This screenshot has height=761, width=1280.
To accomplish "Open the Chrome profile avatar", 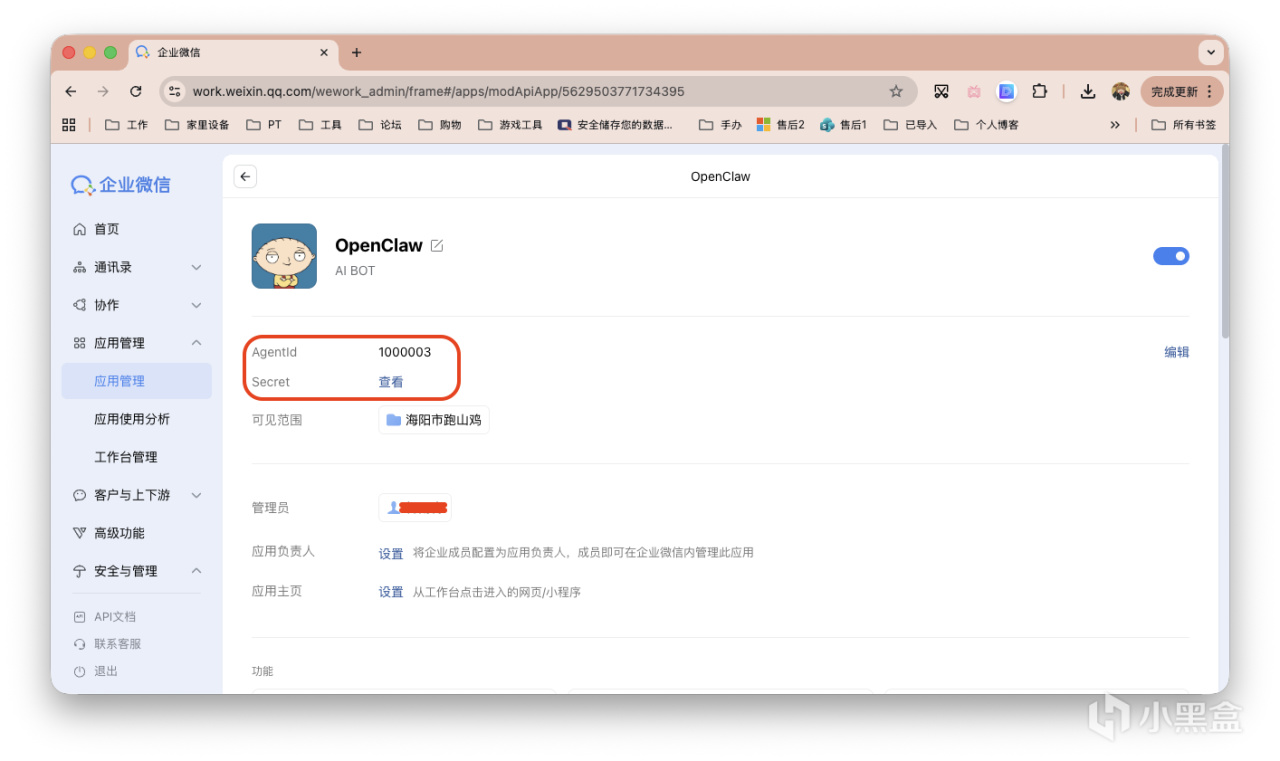I will point(1120,91).
